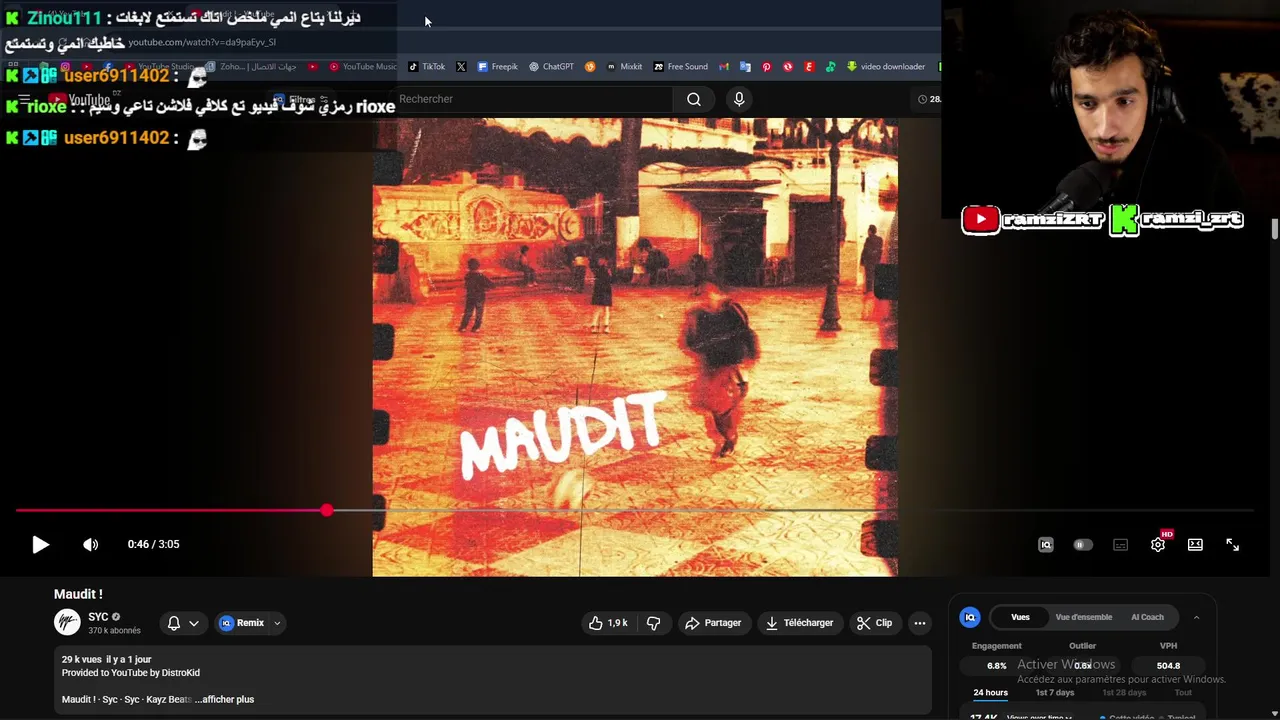Select the Vue d'ensemble tab

click(x=1083, y=617)
